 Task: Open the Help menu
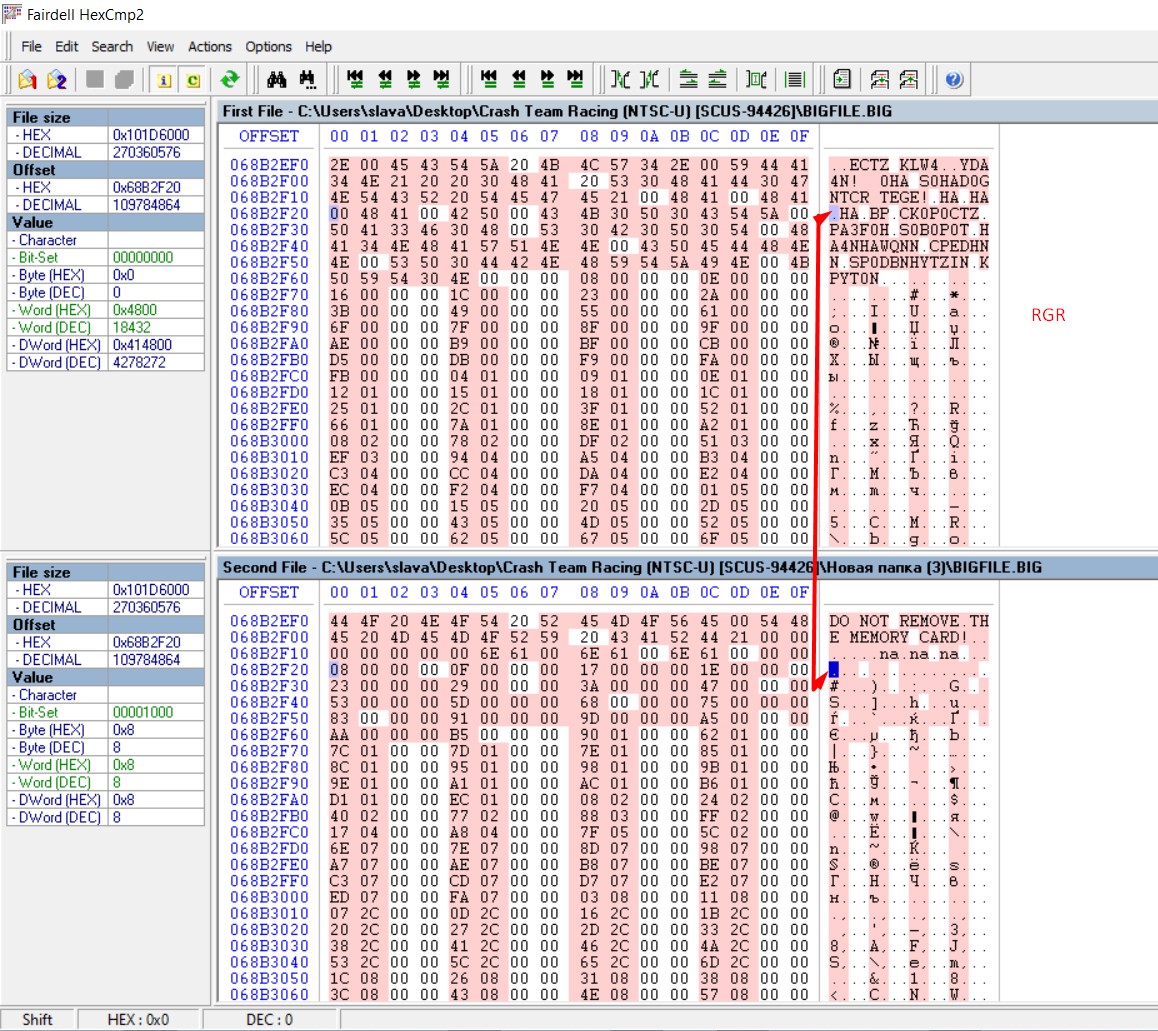pyautogui.click(x=318, y=47)
